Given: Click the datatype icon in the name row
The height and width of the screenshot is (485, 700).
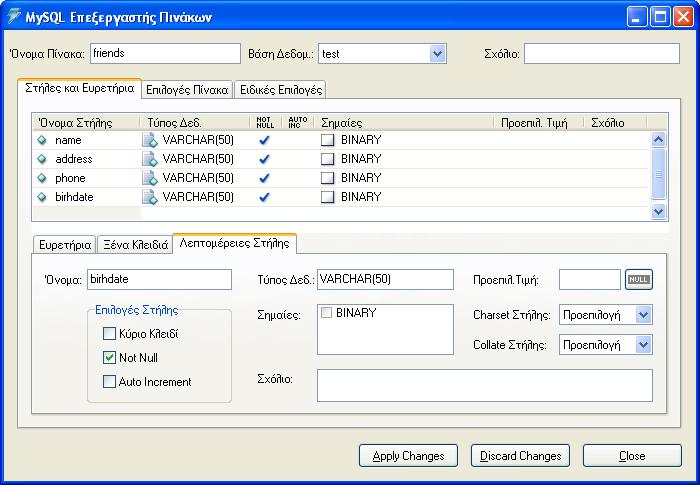Looking at the screenshot, I should point(150,140).
